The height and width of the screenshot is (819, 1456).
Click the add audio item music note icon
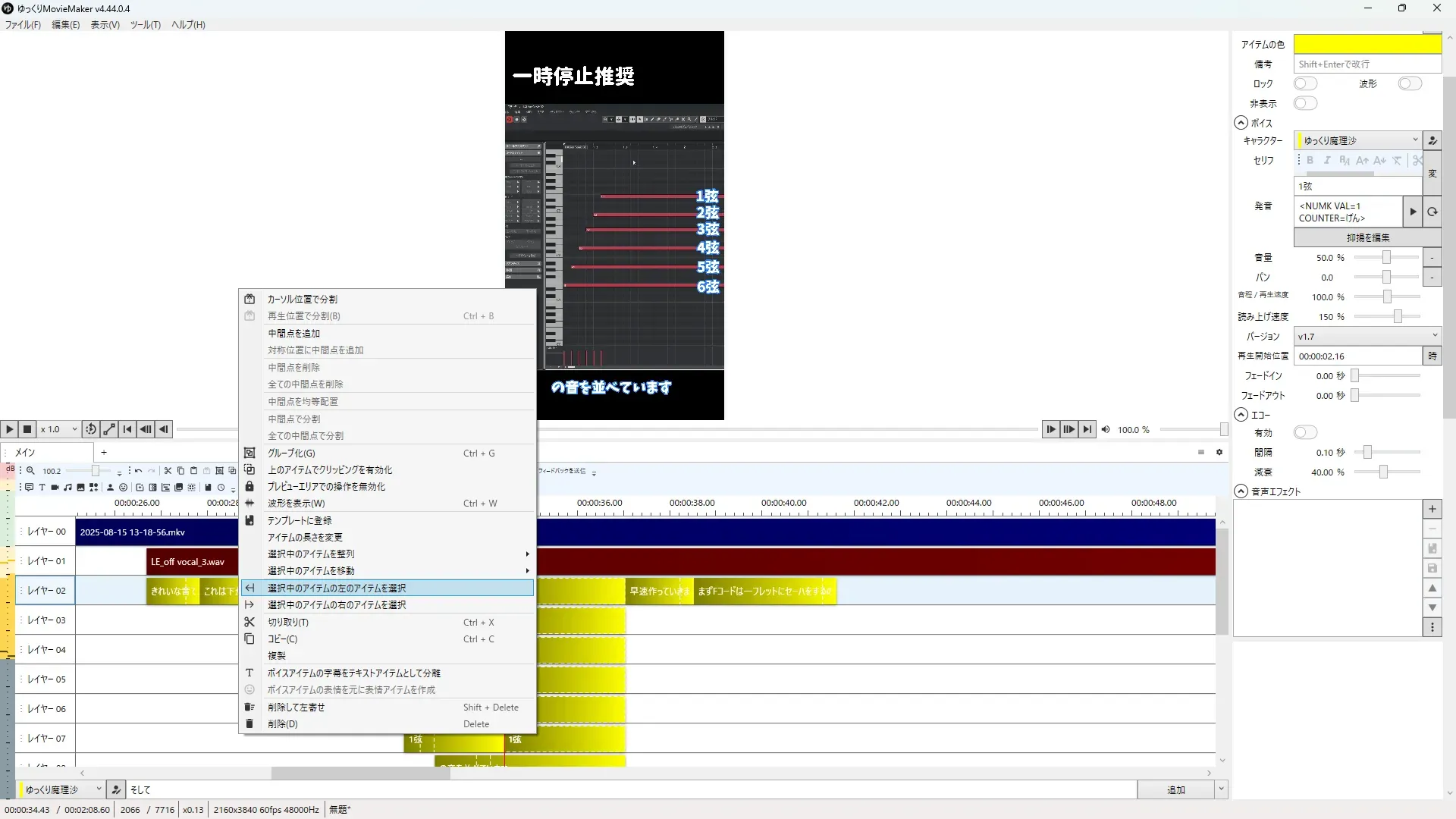pos(67,487)
